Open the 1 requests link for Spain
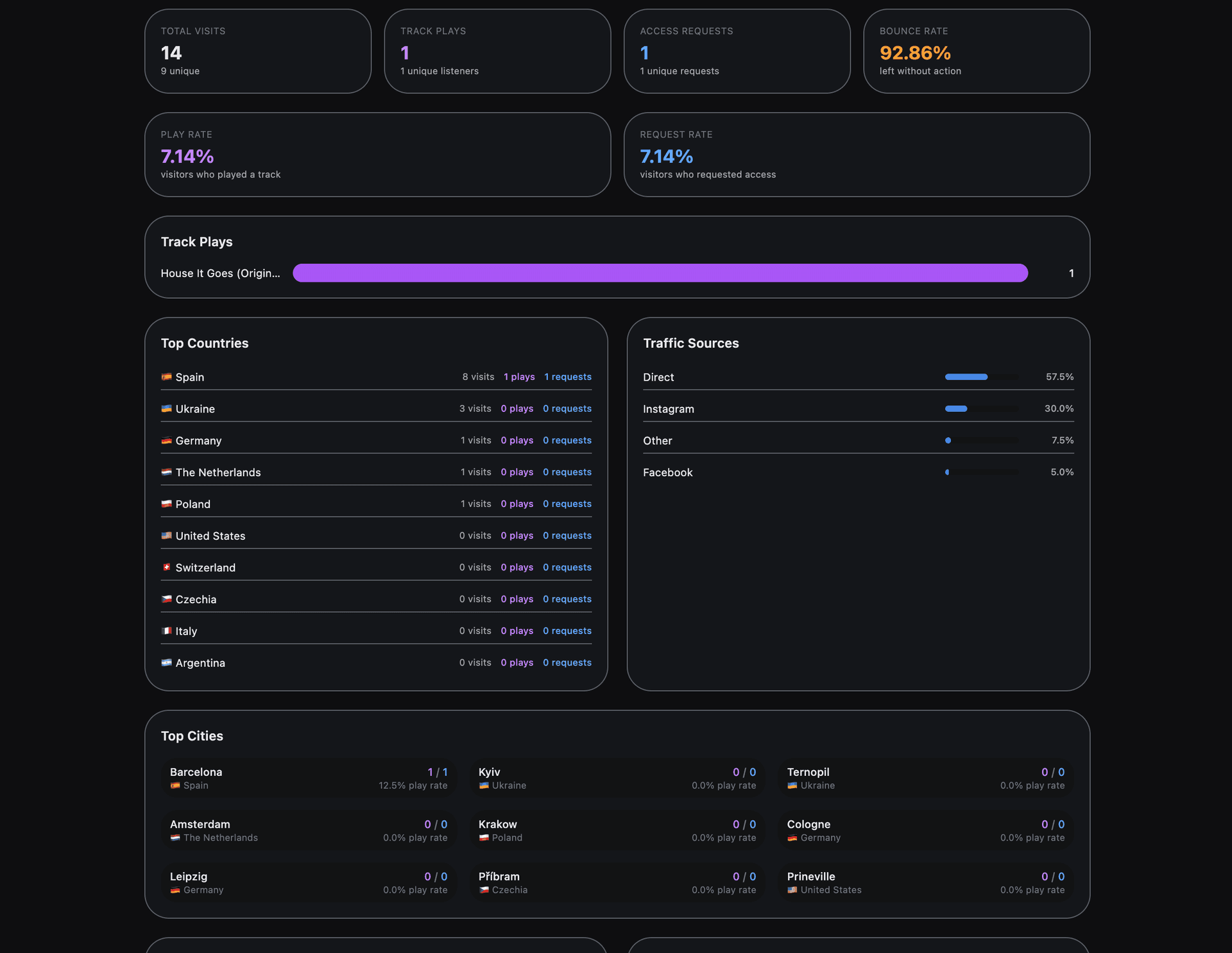Viewport: 1232px width, 953px height. (x=568, y=377)
